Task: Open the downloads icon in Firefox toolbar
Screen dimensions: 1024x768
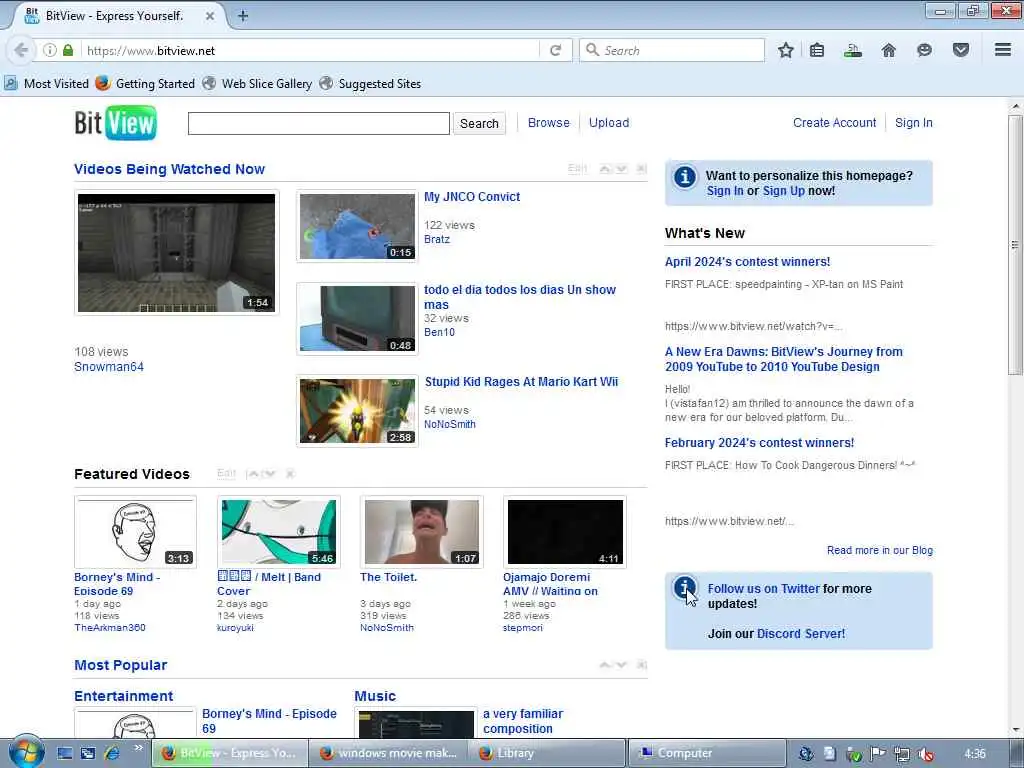Action: (852, 50)
